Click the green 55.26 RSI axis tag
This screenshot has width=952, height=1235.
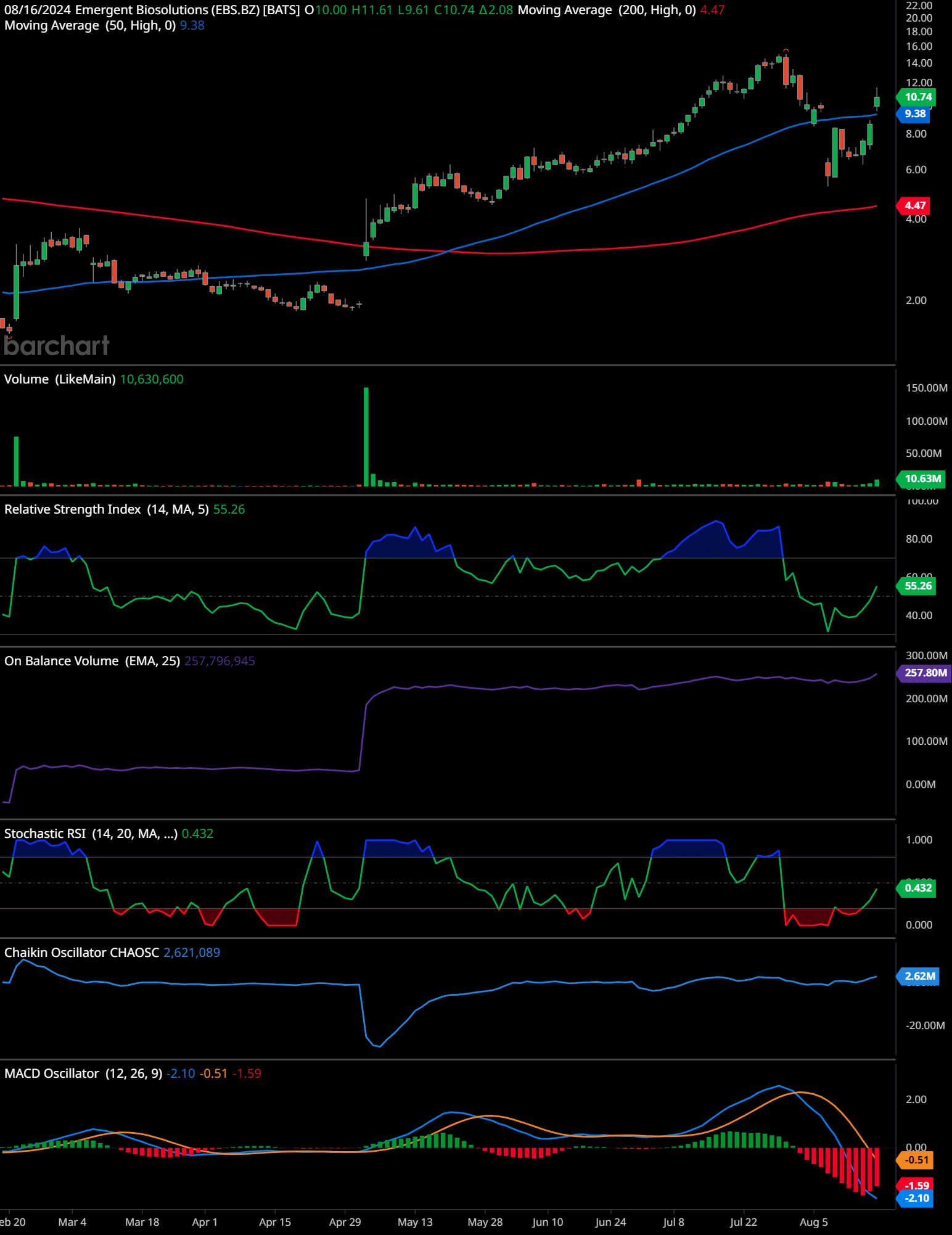pyautogui.click(x=917, y=586)
